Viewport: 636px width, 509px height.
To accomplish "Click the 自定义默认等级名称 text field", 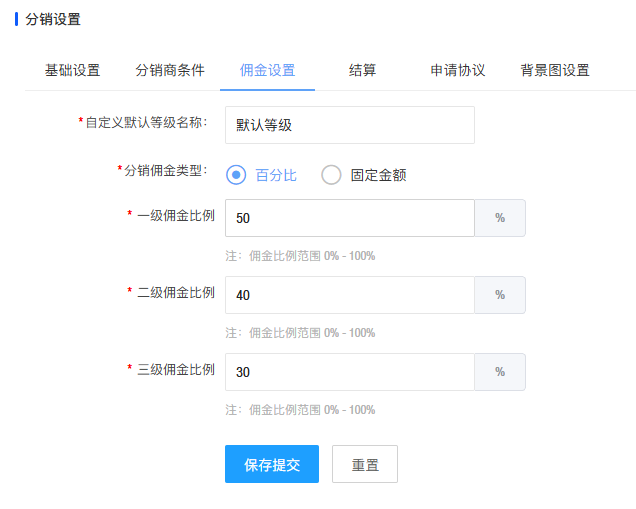I will click(x=350, y=125).
